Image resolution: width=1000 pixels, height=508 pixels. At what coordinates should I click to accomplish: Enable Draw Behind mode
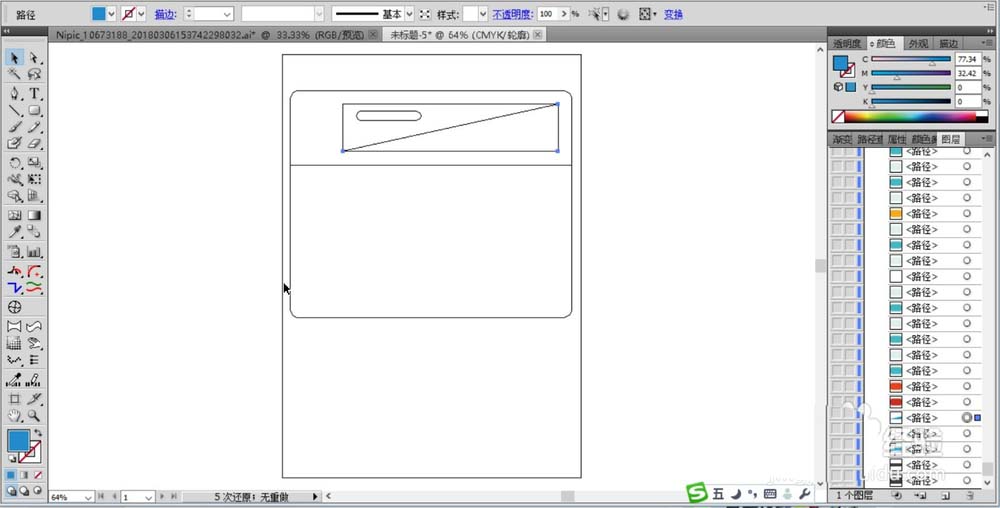[x=24, y=491]
